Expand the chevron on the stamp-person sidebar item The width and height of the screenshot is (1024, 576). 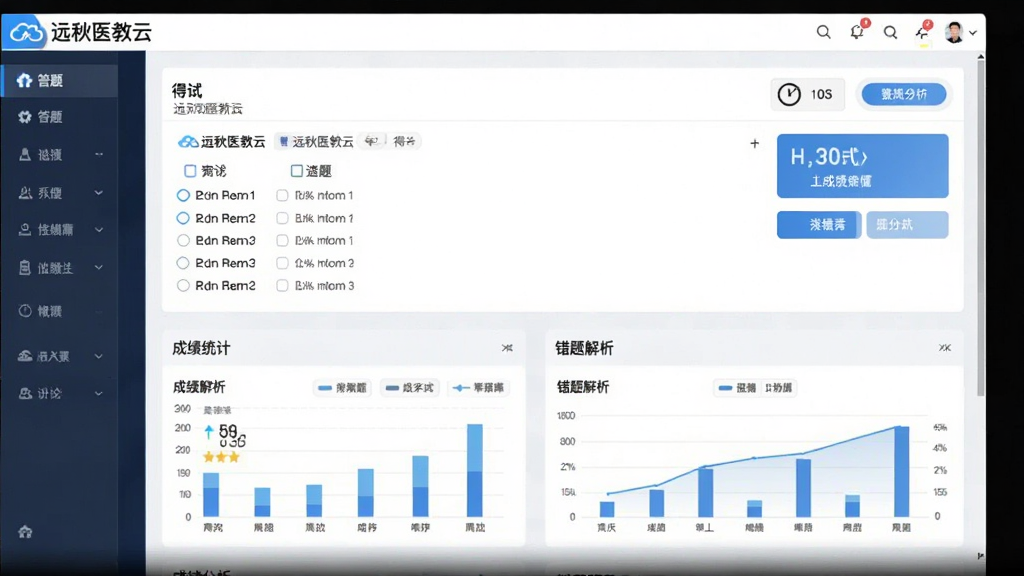[99, 230]
